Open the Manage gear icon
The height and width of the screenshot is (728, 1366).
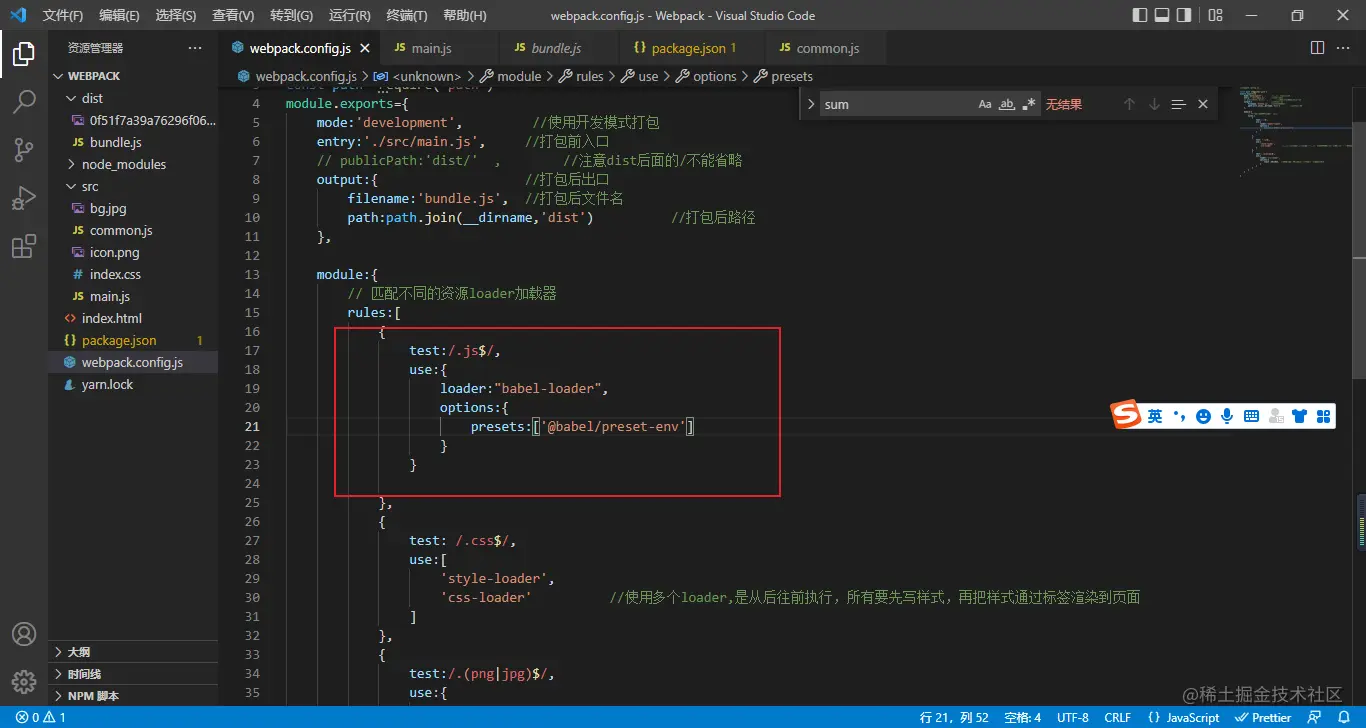[x=24, y=682]
